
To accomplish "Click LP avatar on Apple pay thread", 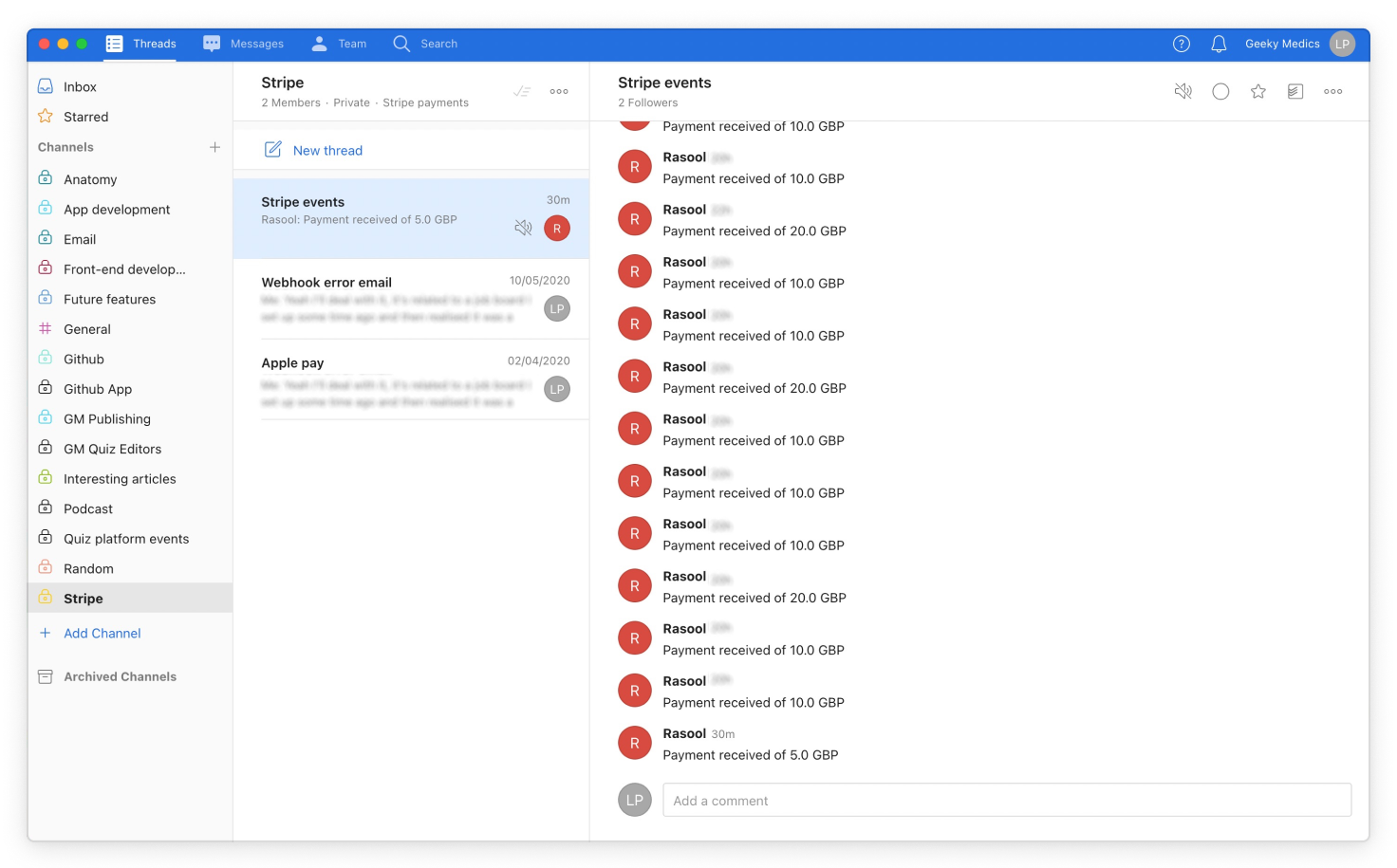I will pos(557,389).
